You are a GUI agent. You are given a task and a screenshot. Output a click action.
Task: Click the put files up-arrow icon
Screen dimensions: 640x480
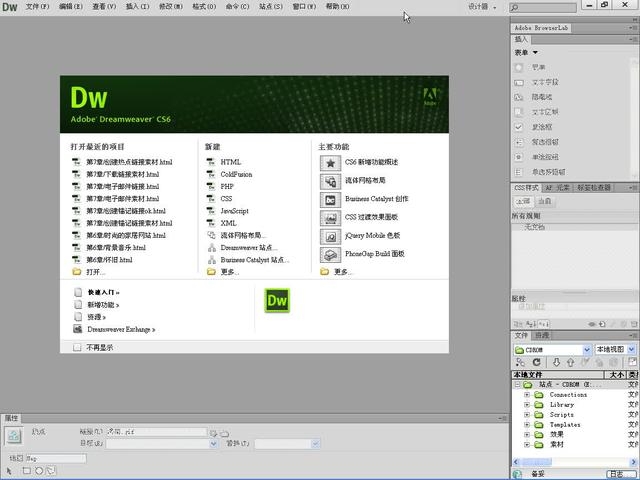570,362
